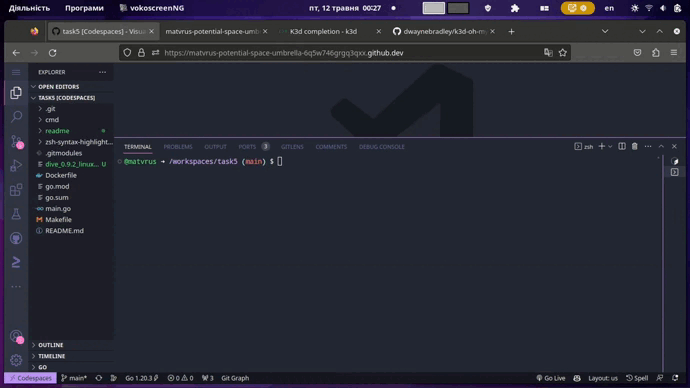Expand the OUTLINE section

(51, 345)
